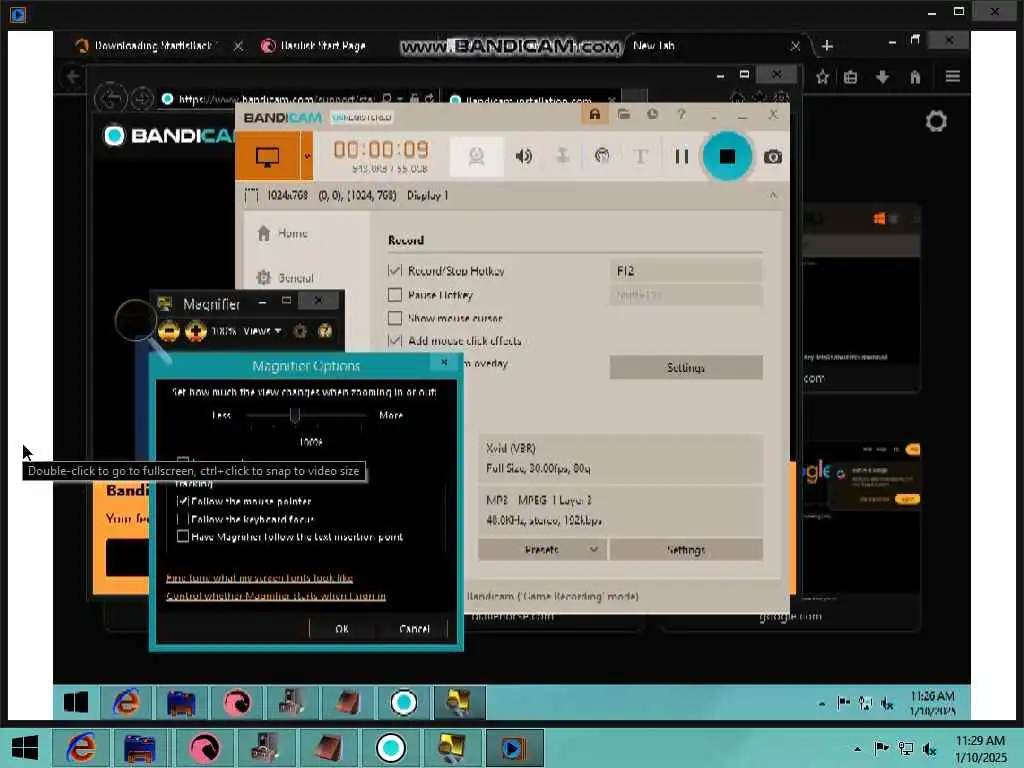Open the browser downloads arrow icon
This screenshot has height=768, width=1024.
[882, 77]
